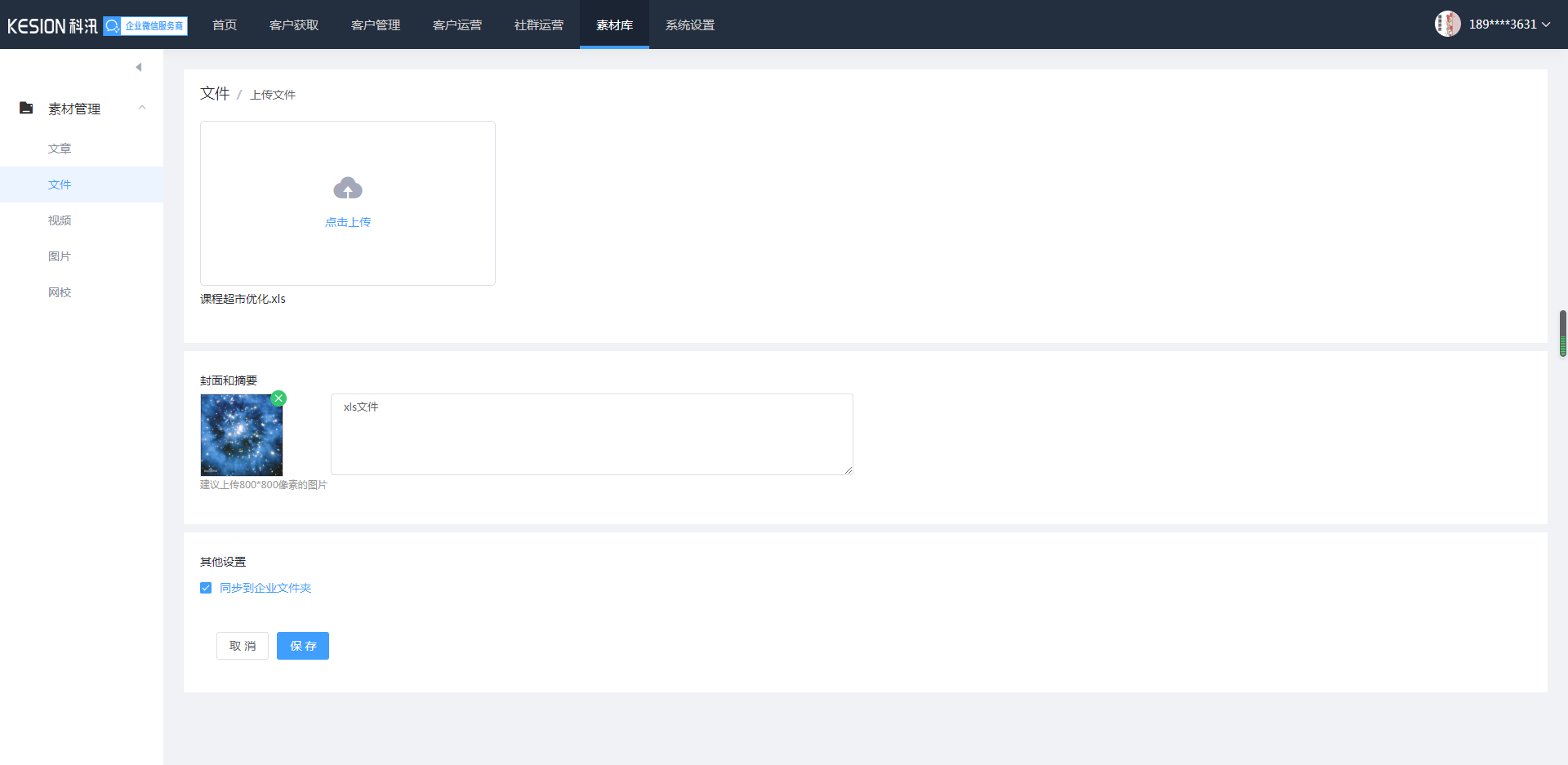Select 视频 in the sidebar

click(x=60, y=220)
